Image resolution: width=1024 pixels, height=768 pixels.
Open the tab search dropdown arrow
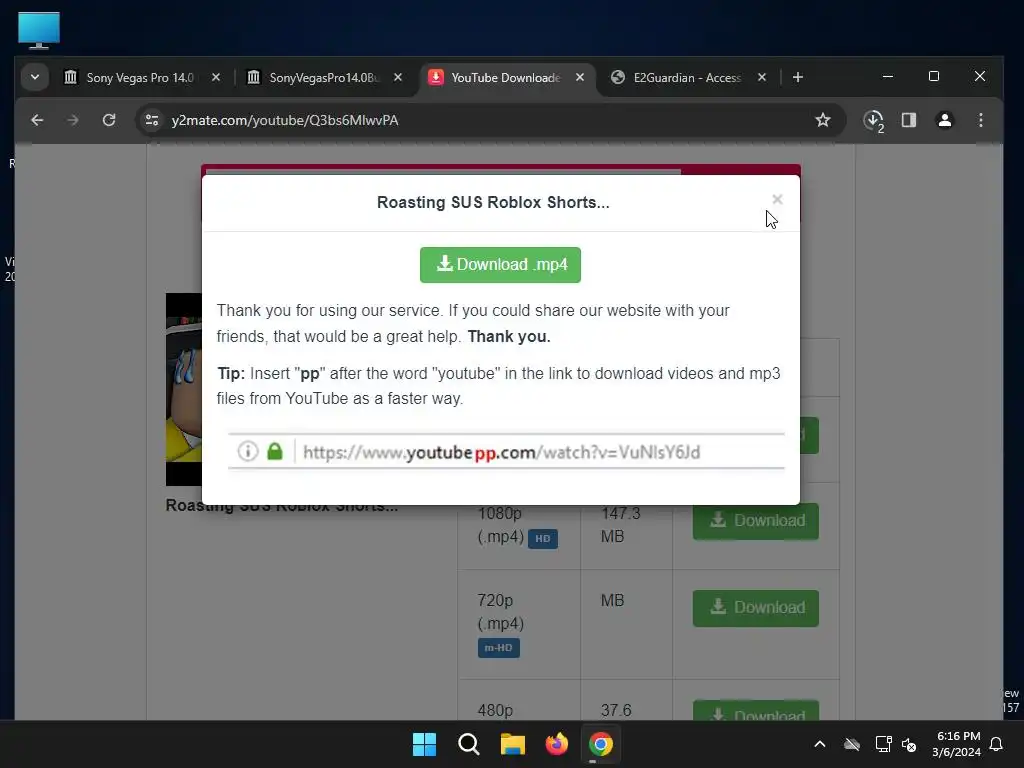(35, 77)
